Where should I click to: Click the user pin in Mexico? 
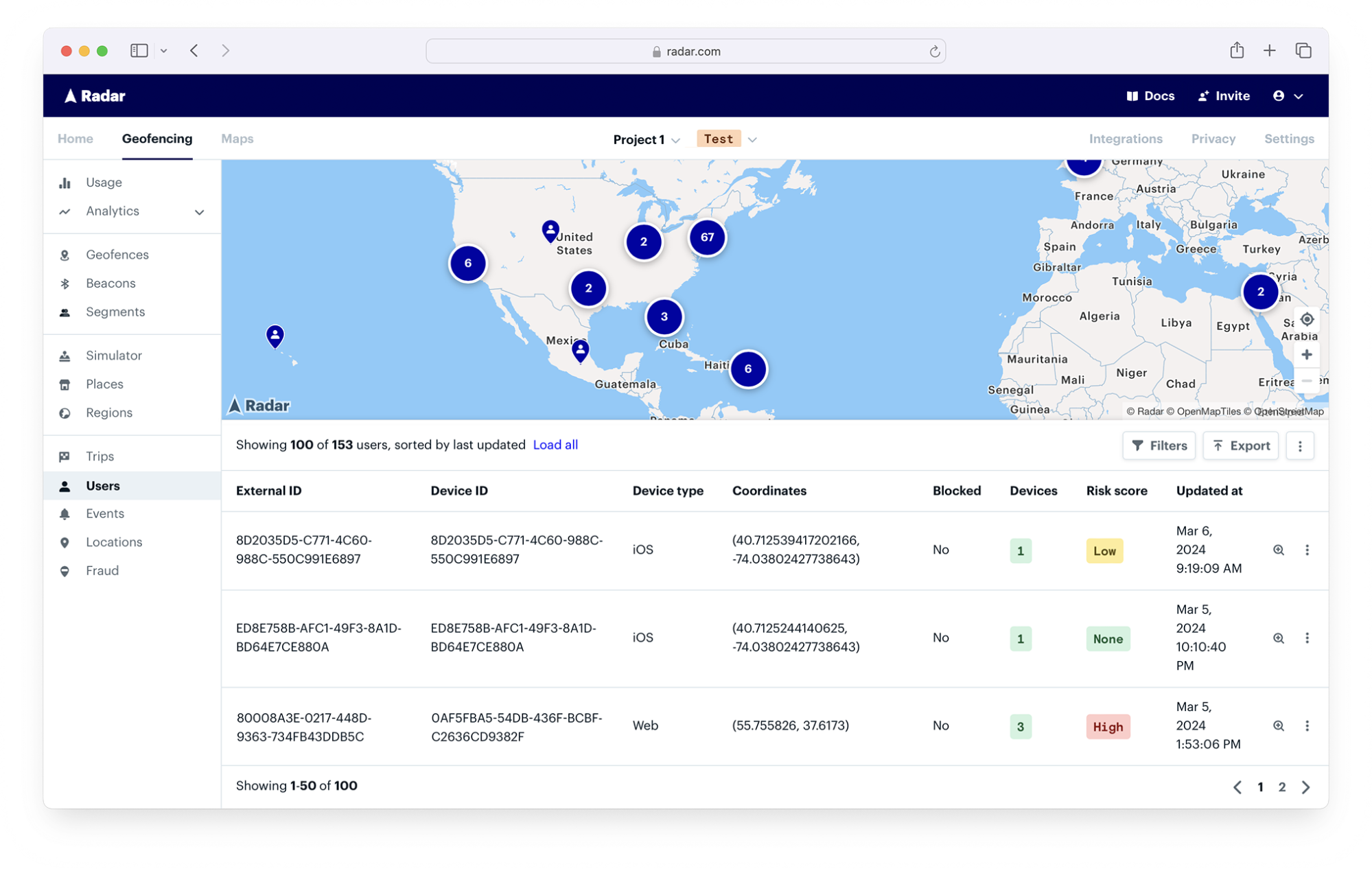[x=581, y=350]
